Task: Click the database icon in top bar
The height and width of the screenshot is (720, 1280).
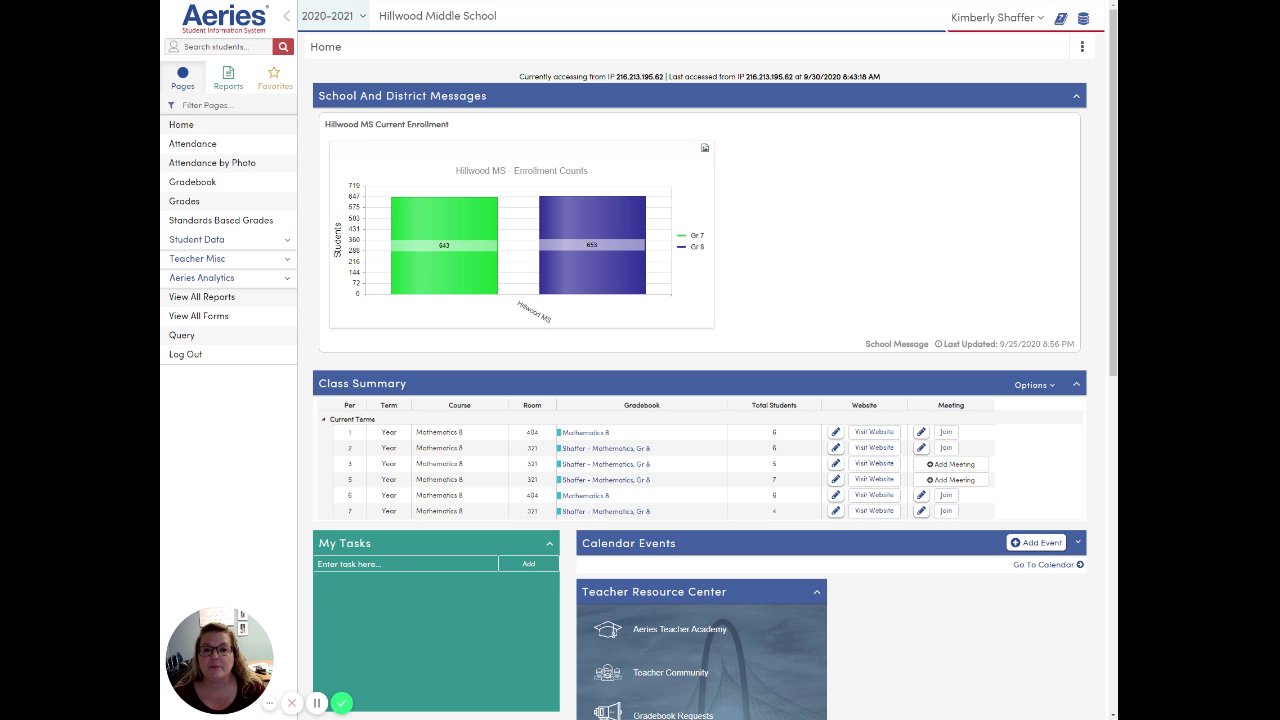Action: (1083, 18)
